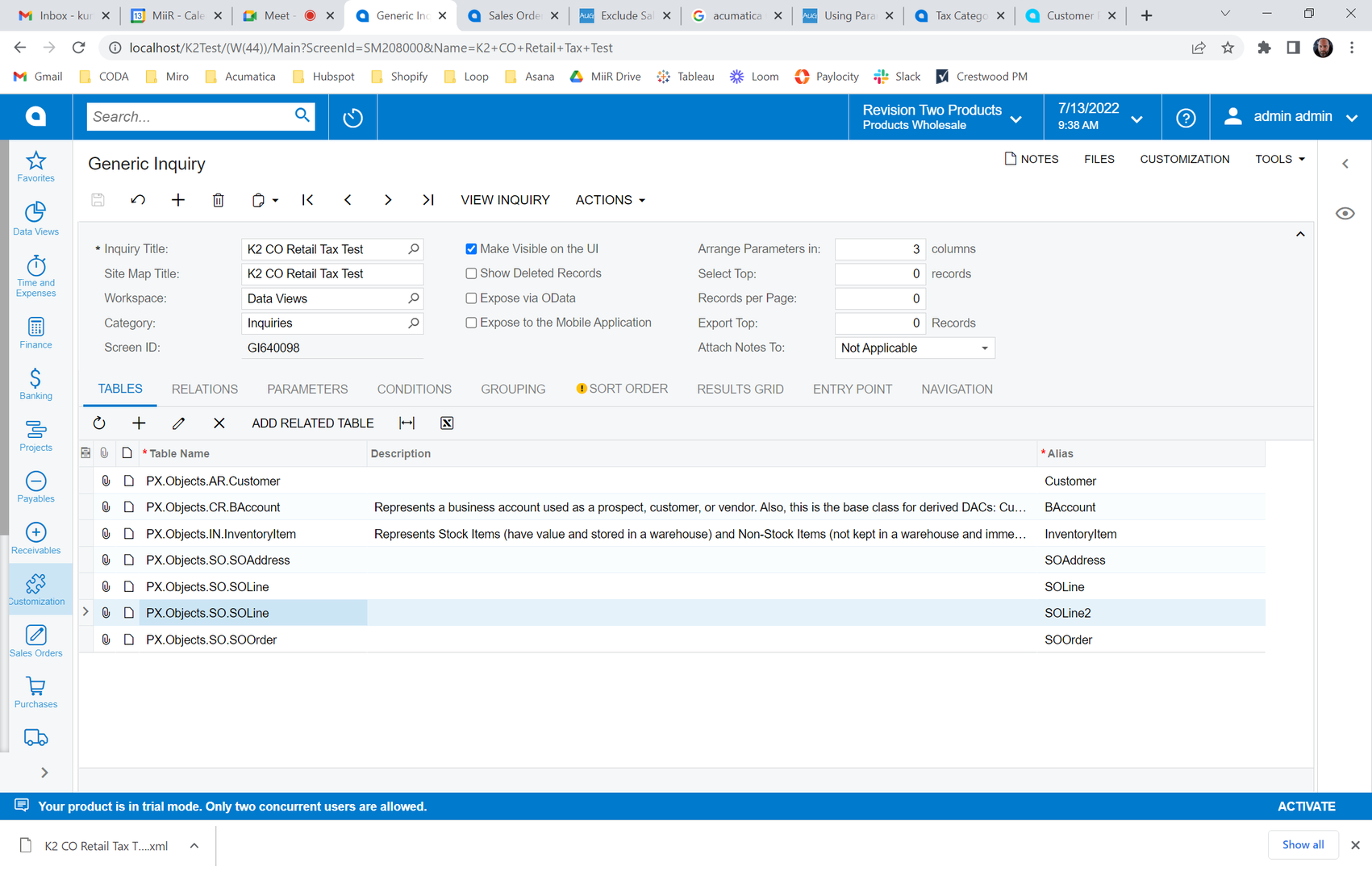
Task: Click the Records per Page field
Action: (x=878, y=298)
